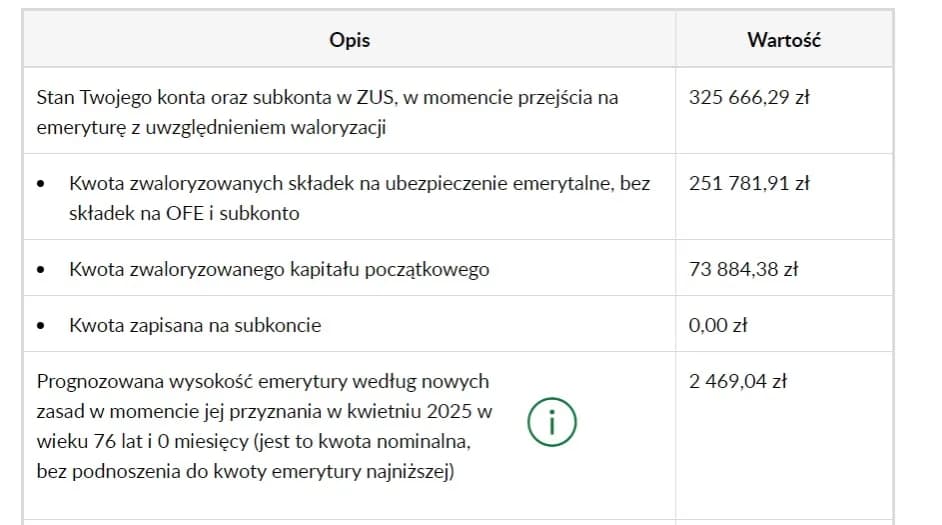Viewport: 942px width, 525px height.
Task: Select the 251 781,91 zł value
Action: point(749,184)
